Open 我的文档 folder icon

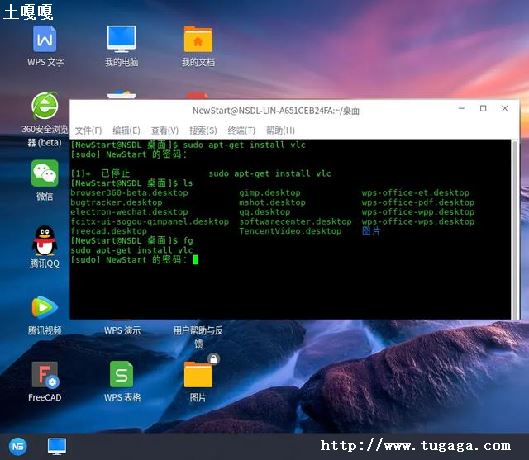pos(198,39)
